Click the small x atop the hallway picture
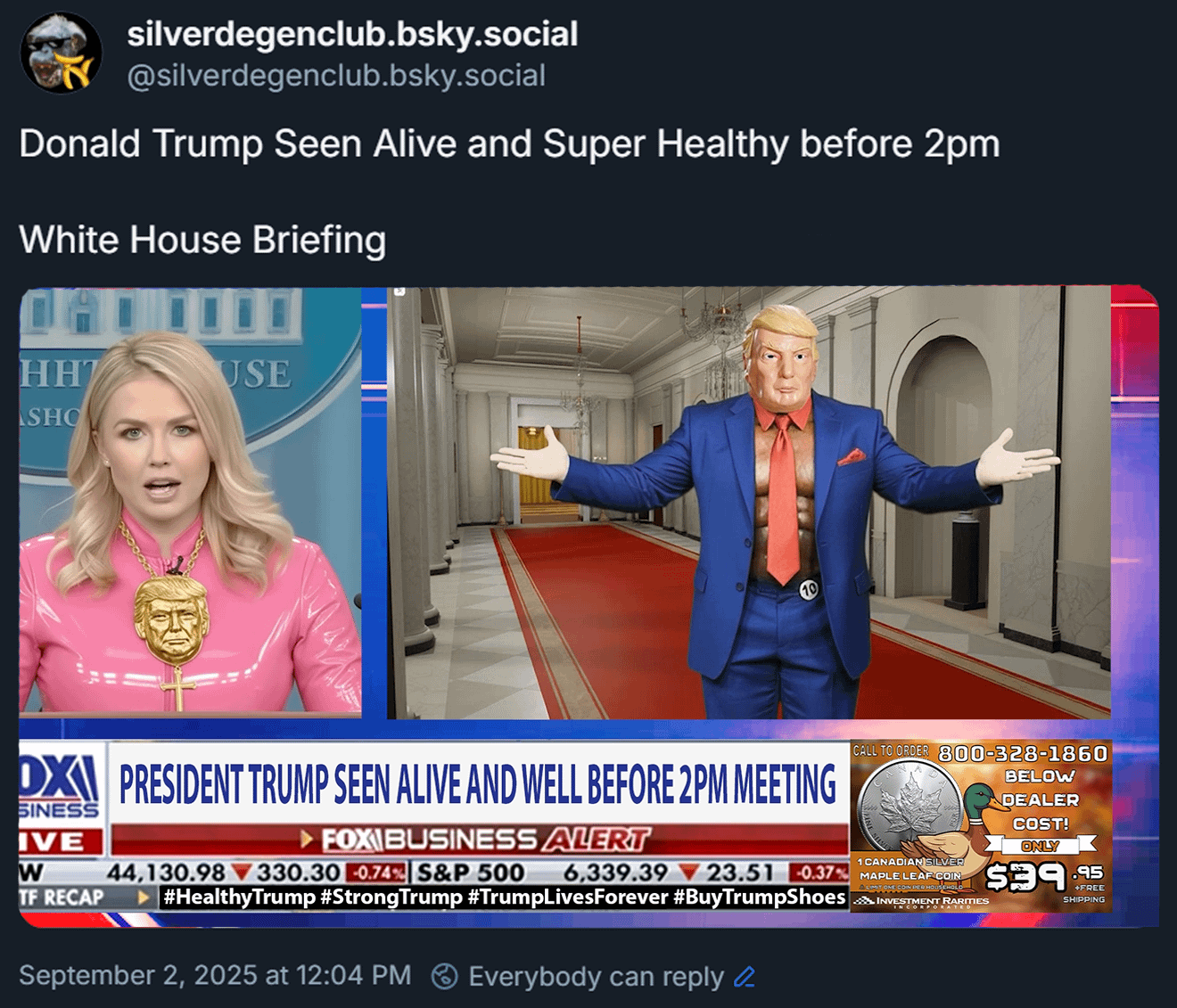Viewport: 1177px width, 1008px height. 399,291
